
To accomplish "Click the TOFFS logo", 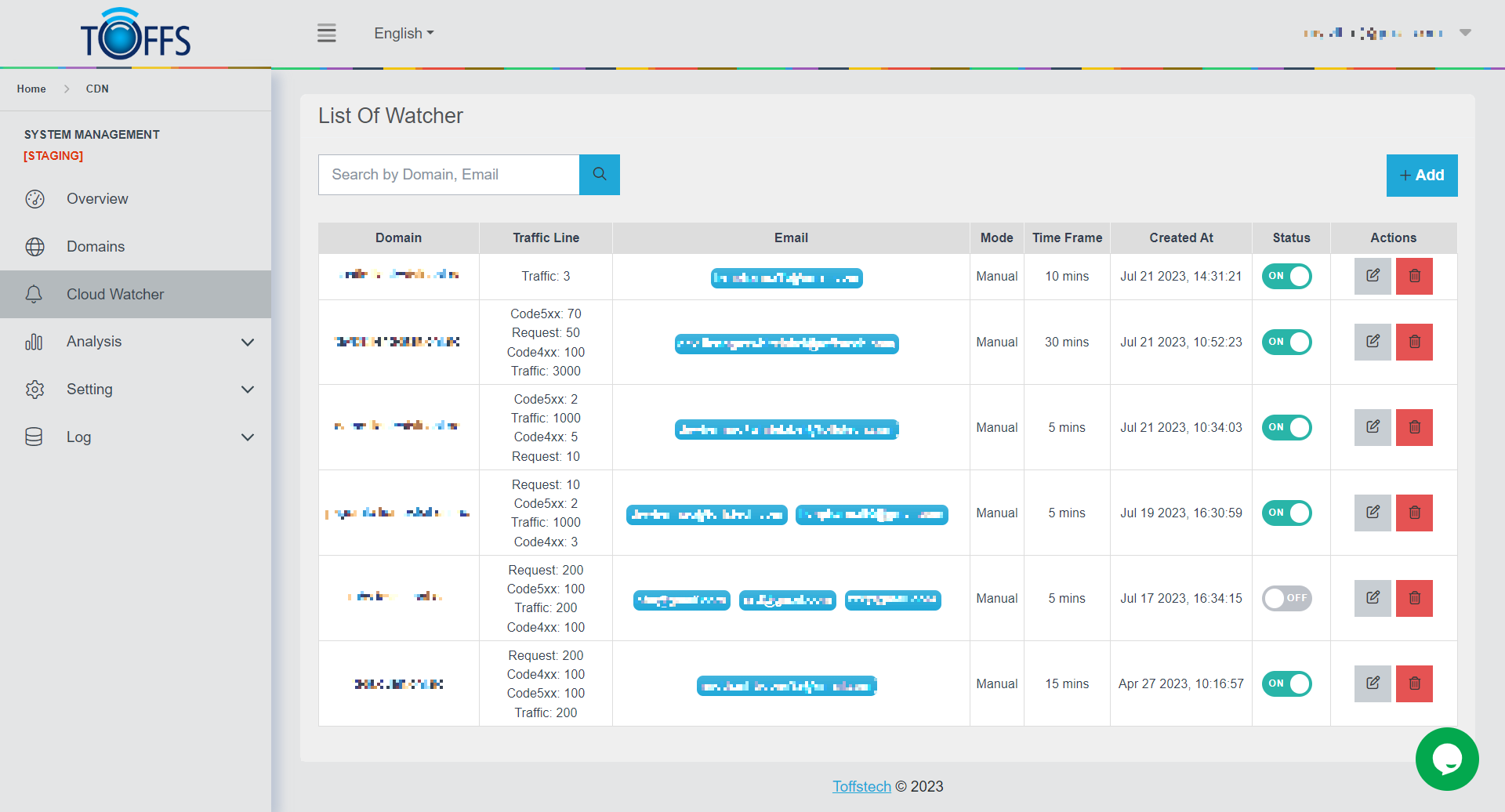I will coord(136,35).
